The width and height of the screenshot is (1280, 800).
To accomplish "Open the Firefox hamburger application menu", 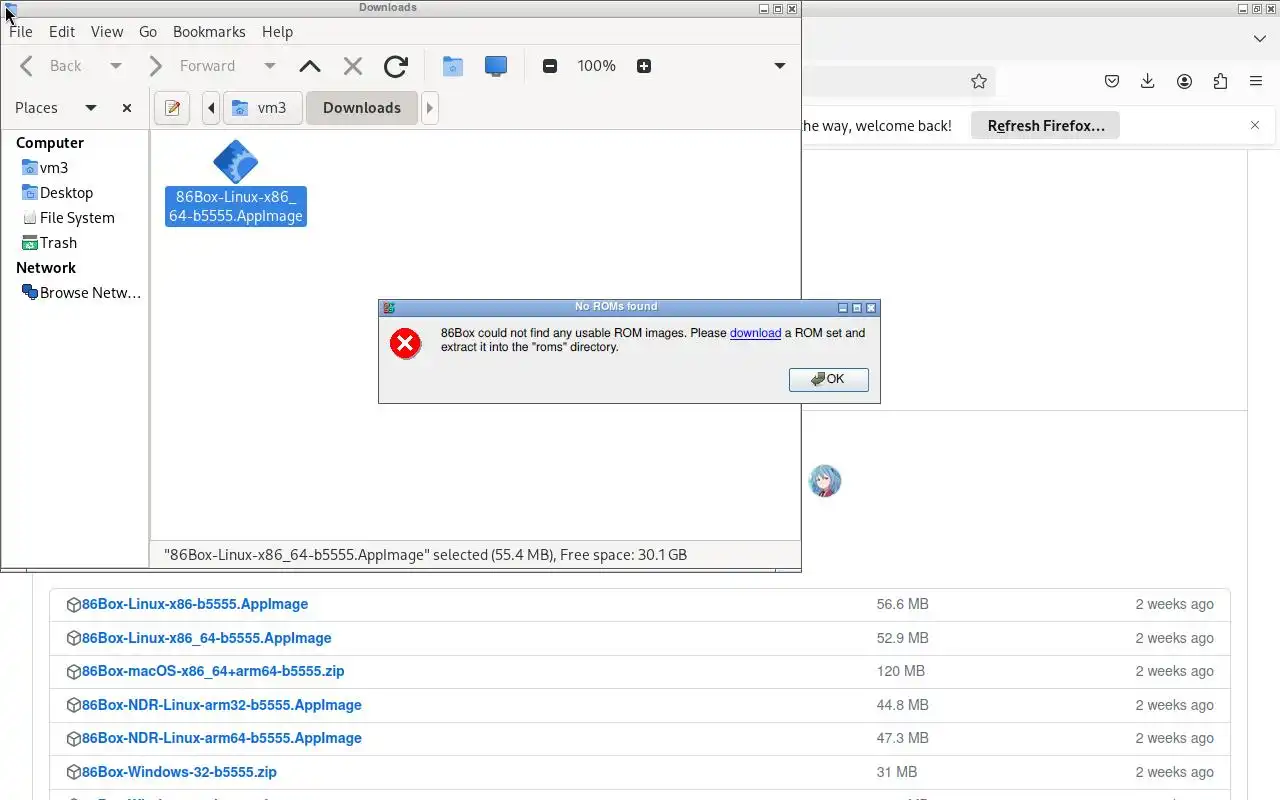I will (x=1256, y=81).
